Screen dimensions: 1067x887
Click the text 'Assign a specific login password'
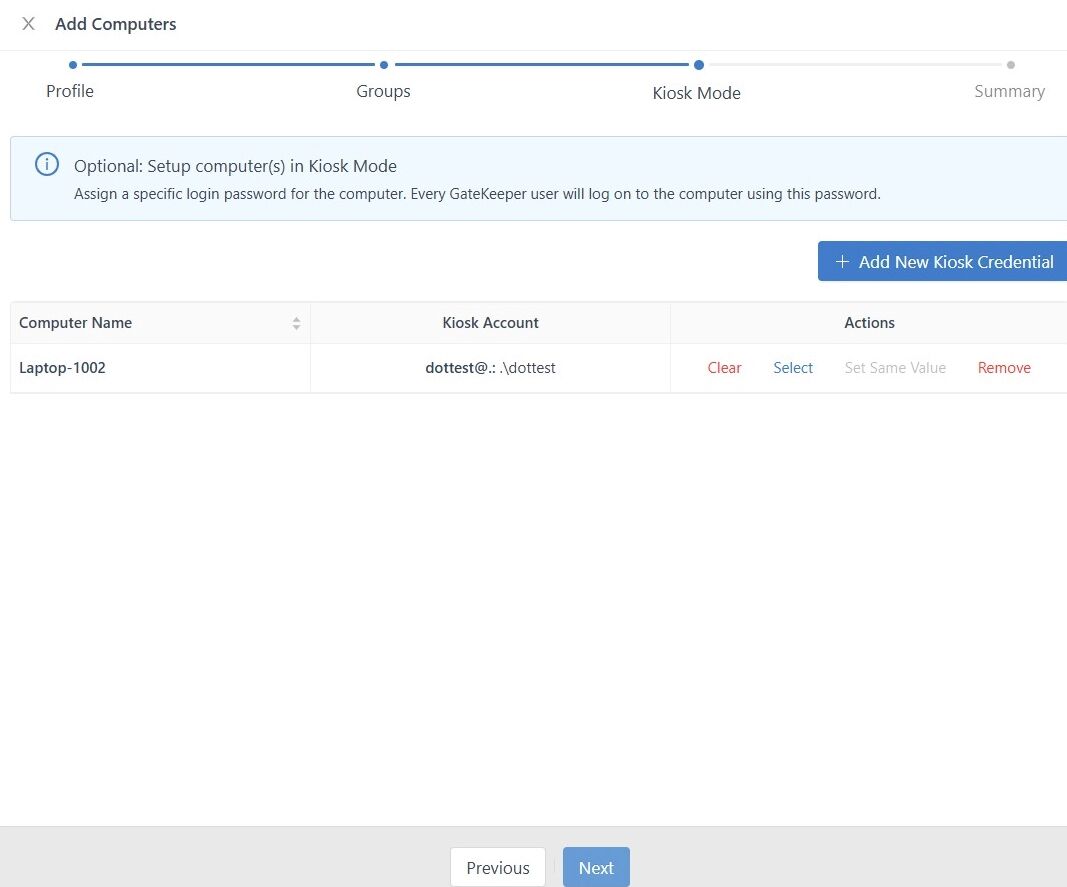[x=180, y=194]
